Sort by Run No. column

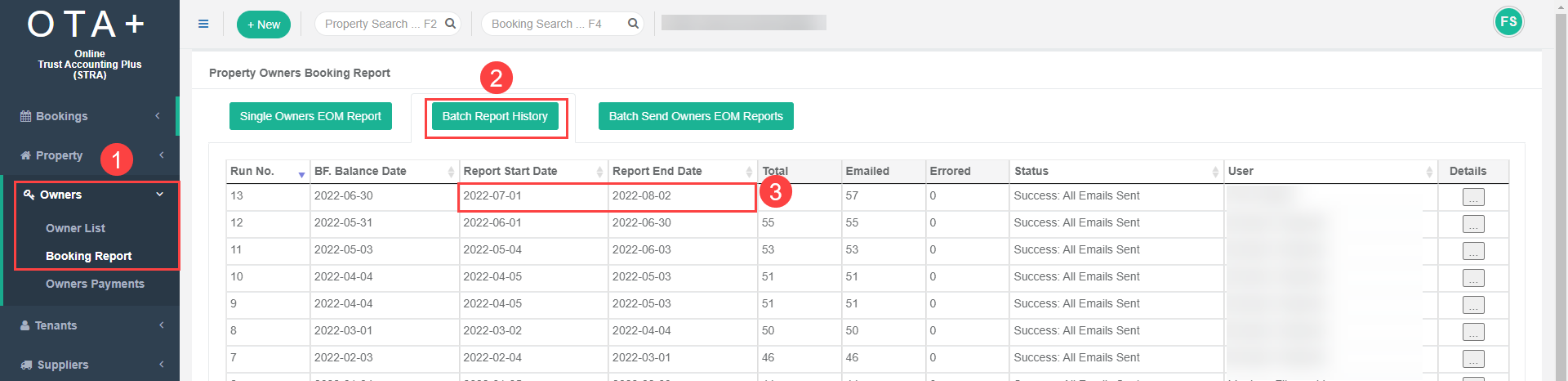268,171
